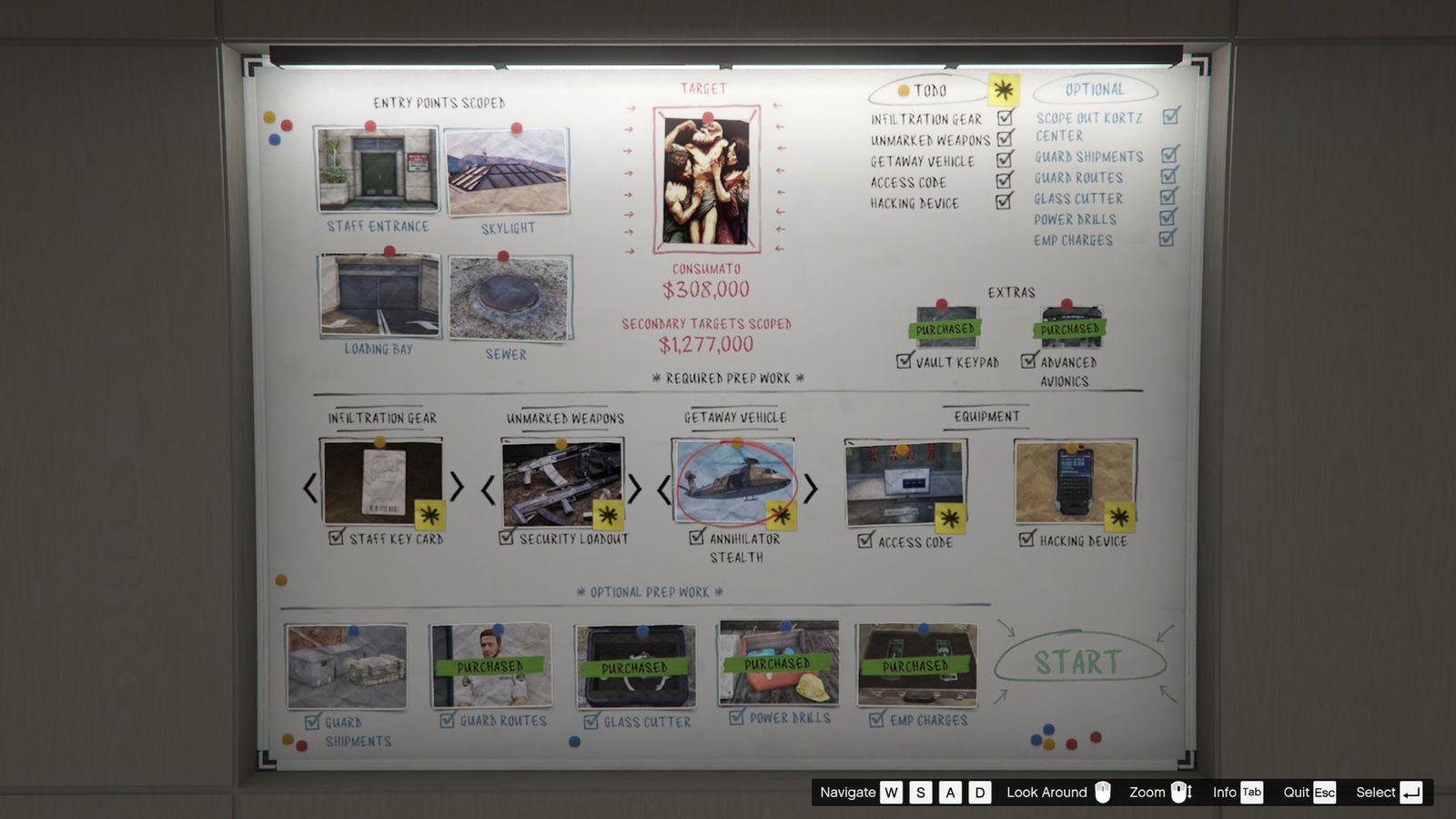This screenshot has height=819, width=1456.
Task: Toggle the Glass Cutter optional list checkbox
Action: click(1168, 196)
